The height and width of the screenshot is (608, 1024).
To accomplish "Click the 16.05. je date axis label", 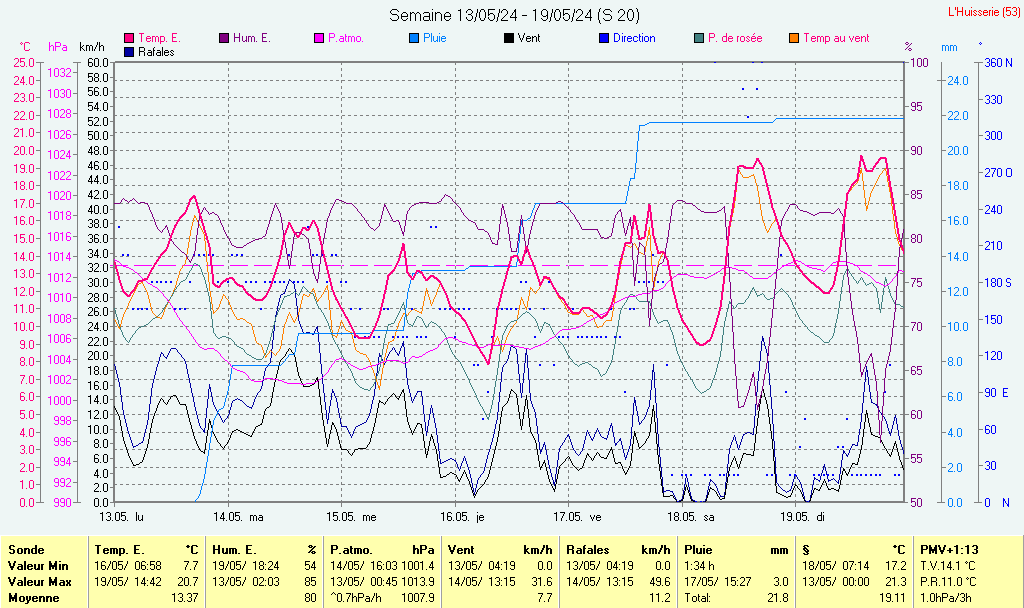I will pos(462,517).
